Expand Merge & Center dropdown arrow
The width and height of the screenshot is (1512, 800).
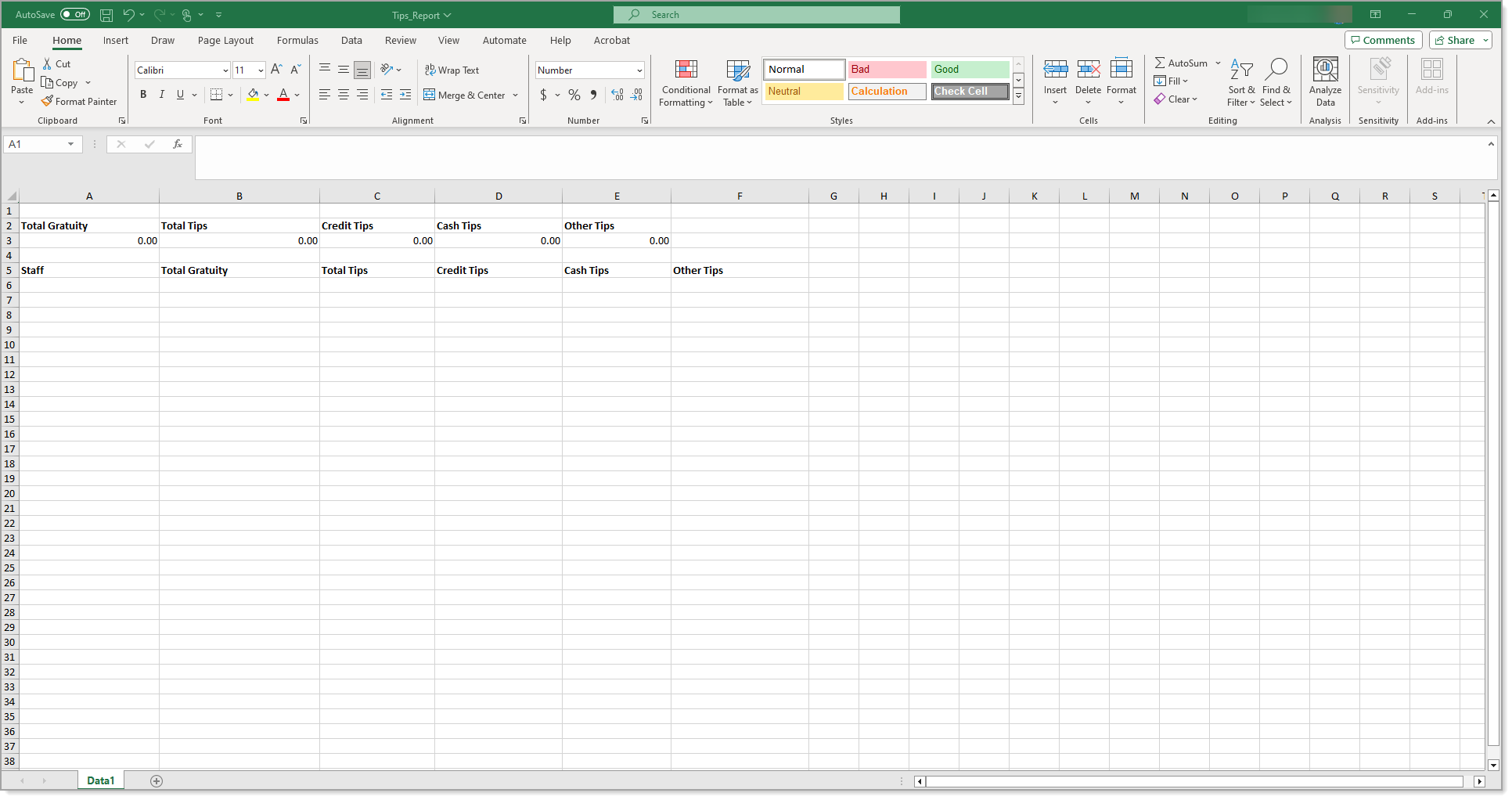pyautogui.click(x=516, y=95)
